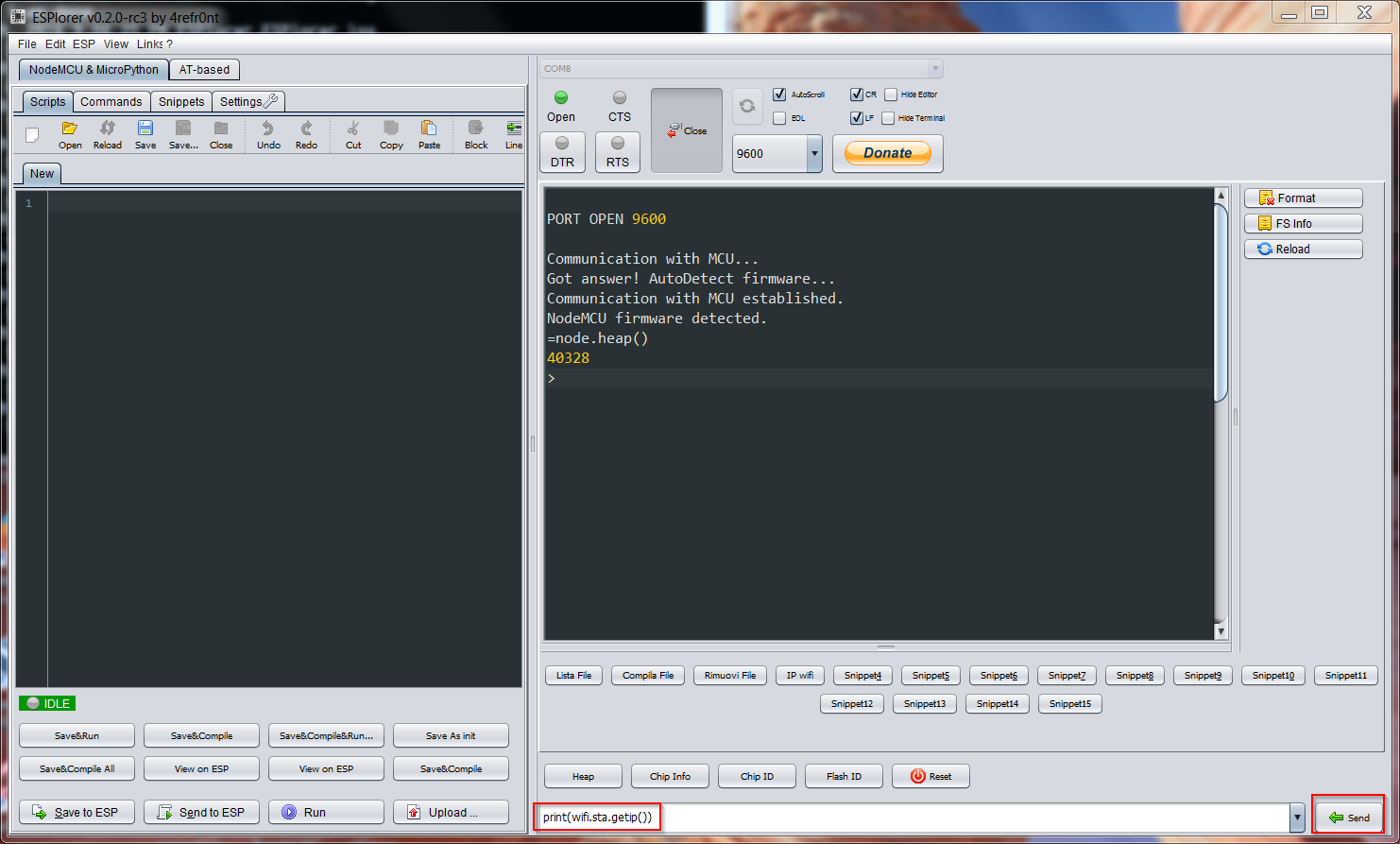Open the 9600 baud rate dropdown

[813, 154]
